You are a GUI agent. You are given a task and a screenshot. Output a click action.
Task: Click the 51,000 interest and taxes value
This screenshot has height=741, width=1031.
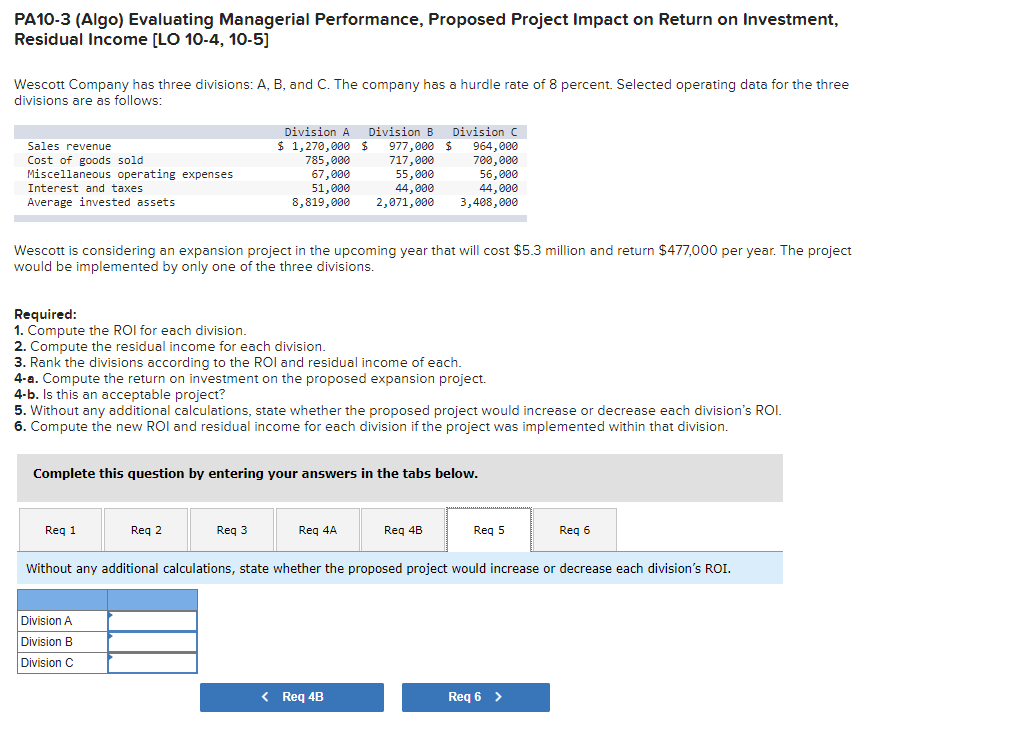coord(331,188)
